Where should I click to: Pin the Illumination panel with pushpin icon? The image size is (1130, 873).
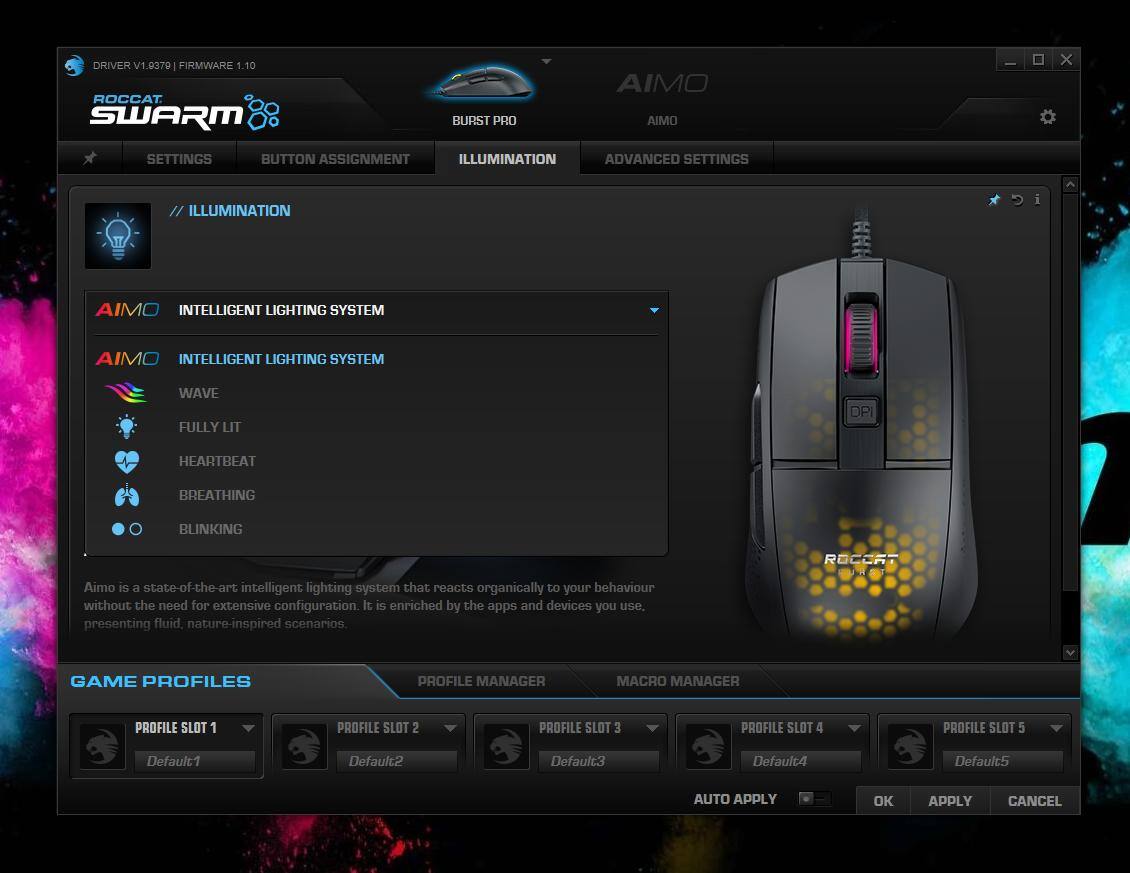coord(994,200)
